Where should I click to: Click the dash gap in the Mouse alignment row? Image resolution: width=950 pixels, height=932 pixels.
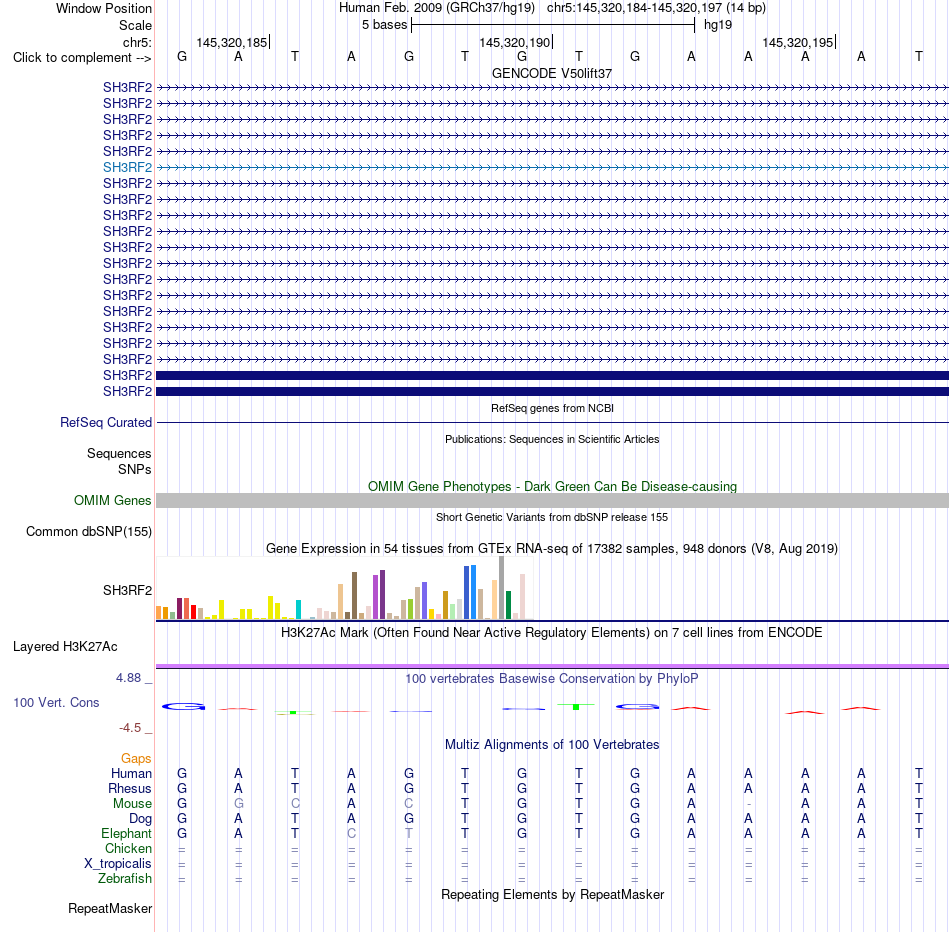point(749,804)
